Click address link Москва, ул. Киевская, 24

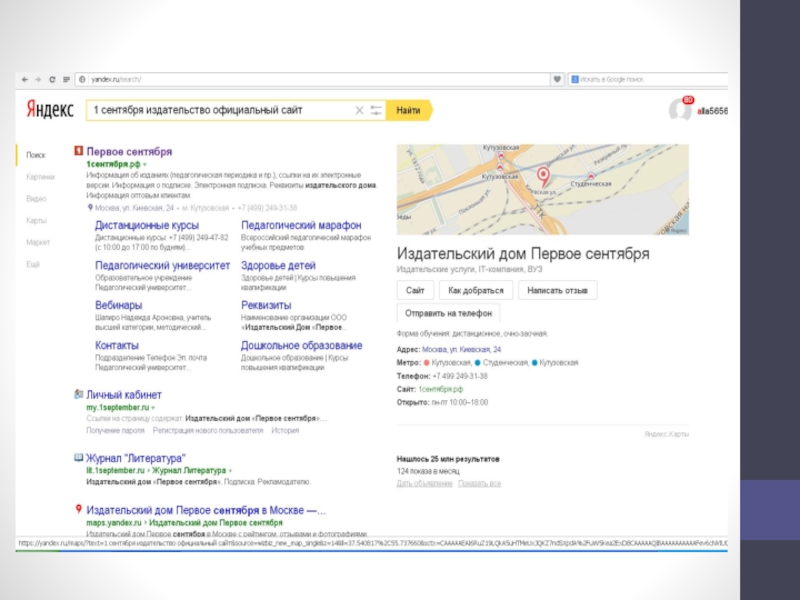click(461, 349)
